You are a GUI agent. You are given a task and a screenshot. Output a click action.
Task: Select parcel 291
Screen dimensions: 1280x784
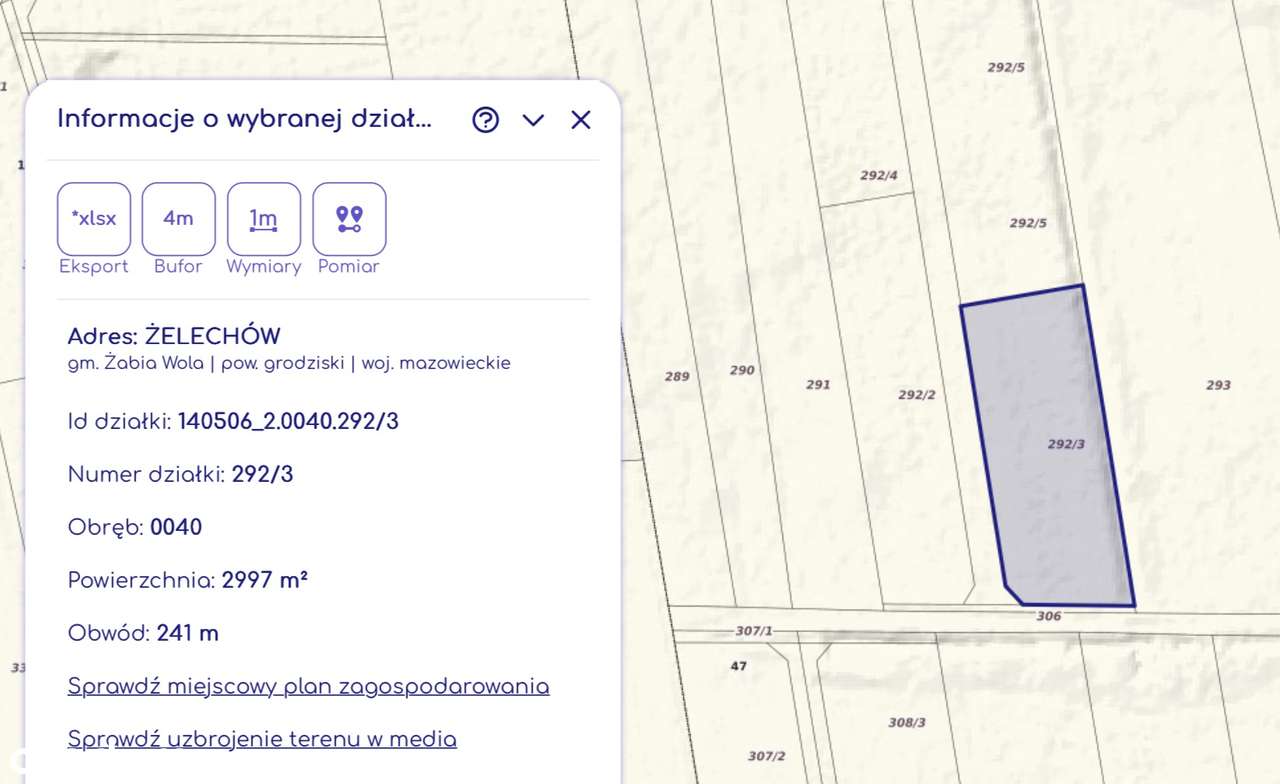tap(817, 385)
